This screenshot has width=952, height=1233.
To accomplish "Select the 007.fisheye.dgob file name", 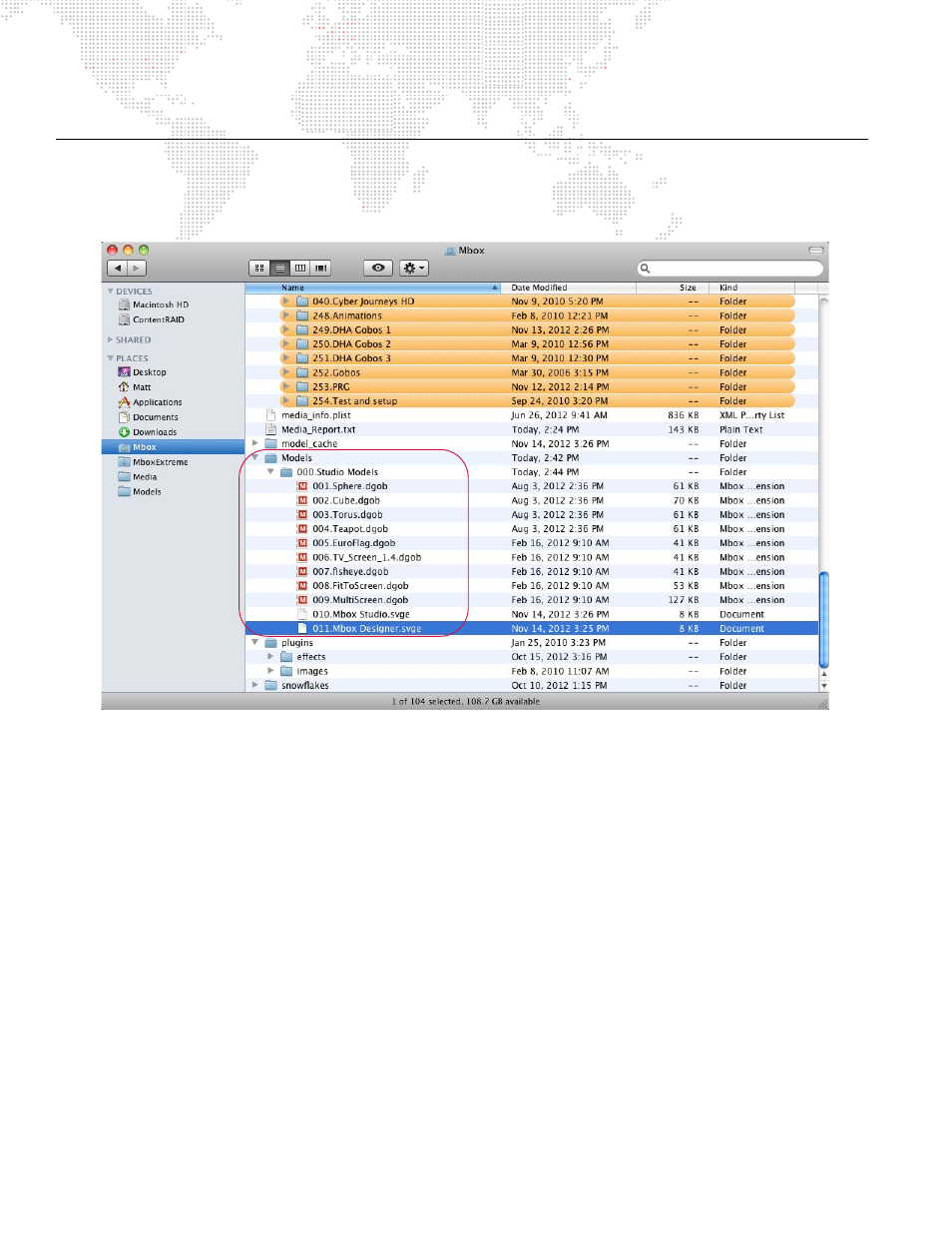I will point(350,572).
